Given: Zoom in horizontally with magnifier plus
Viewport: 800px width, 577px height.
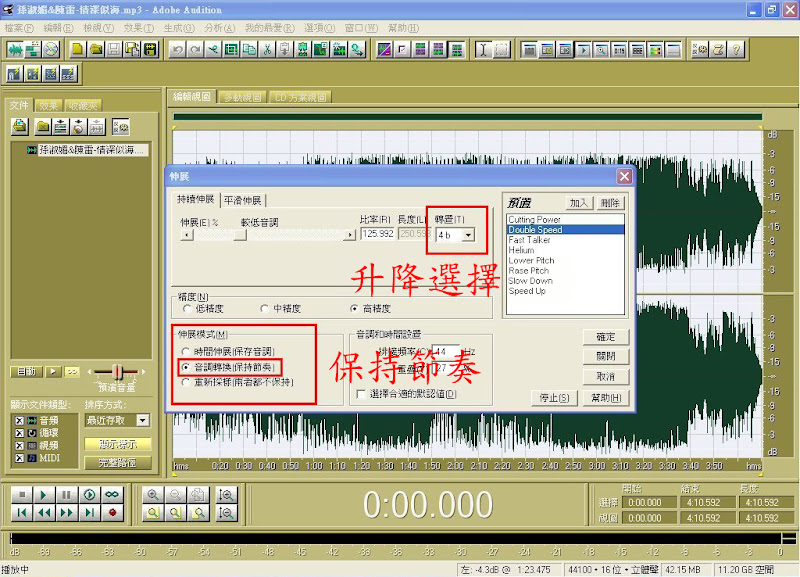Looking at the screenshot, I should [x=153, y=494].
